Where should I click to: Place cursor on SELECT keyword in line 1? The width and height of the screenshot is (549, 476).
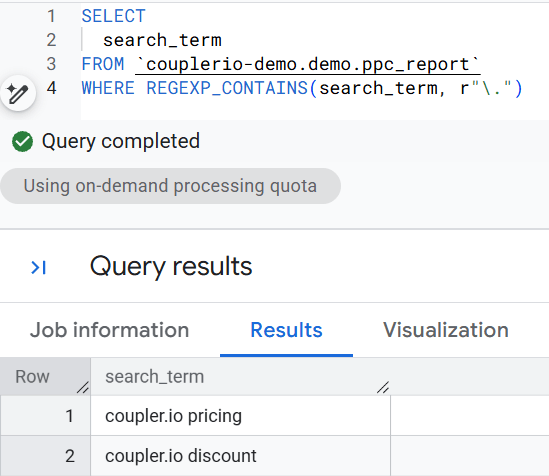(x=113, y=16)
